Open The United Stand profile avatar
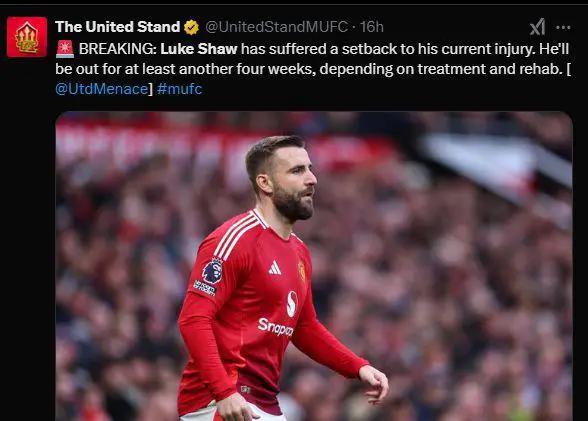 click(27, 37)
